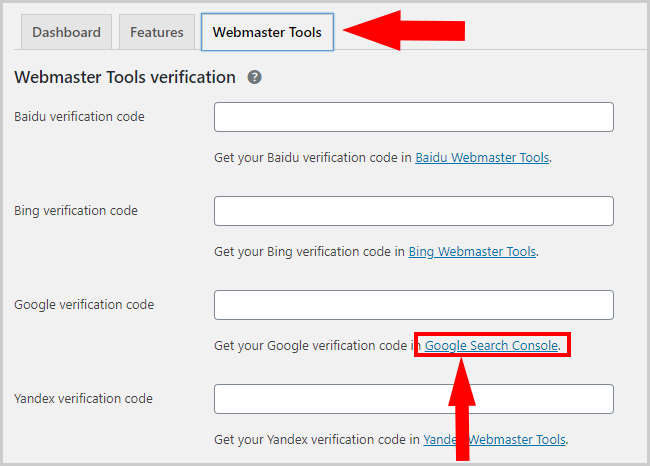Click the help question mark icon

pyautogui.click(x=255, y=77)
